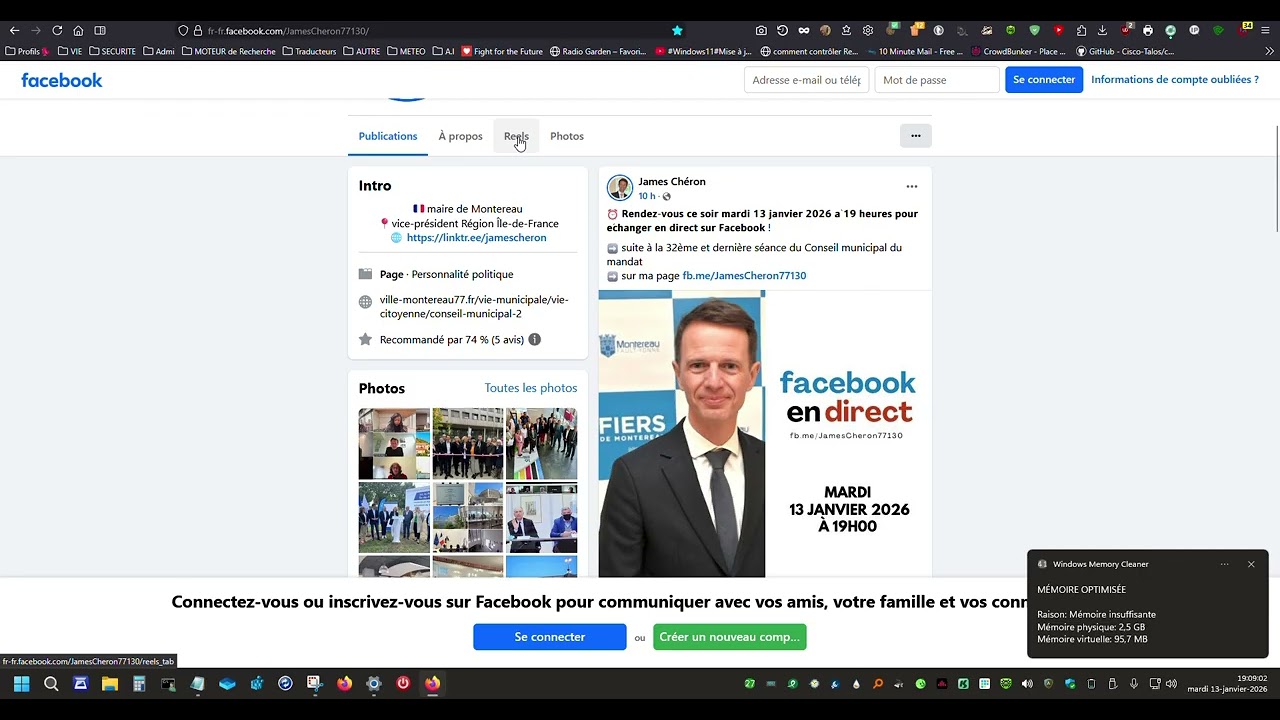Open the downloads arrow icon in toolbar
The image size is (1280, 720).
1102,31
